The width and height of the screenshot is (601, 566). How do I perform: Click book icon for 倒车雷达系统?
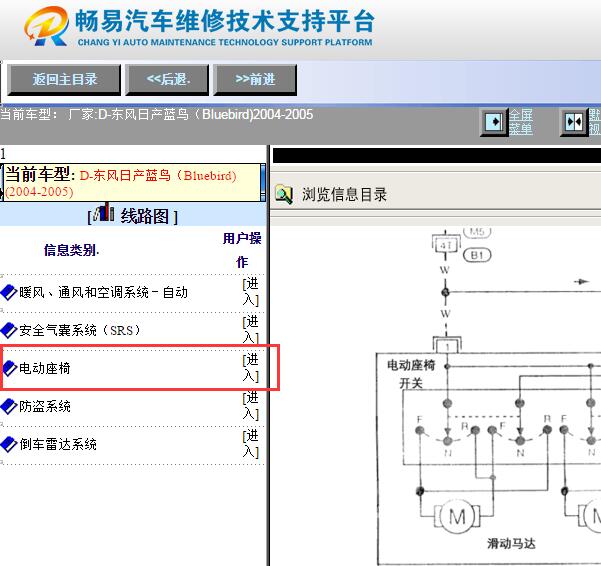pos(8,445)
